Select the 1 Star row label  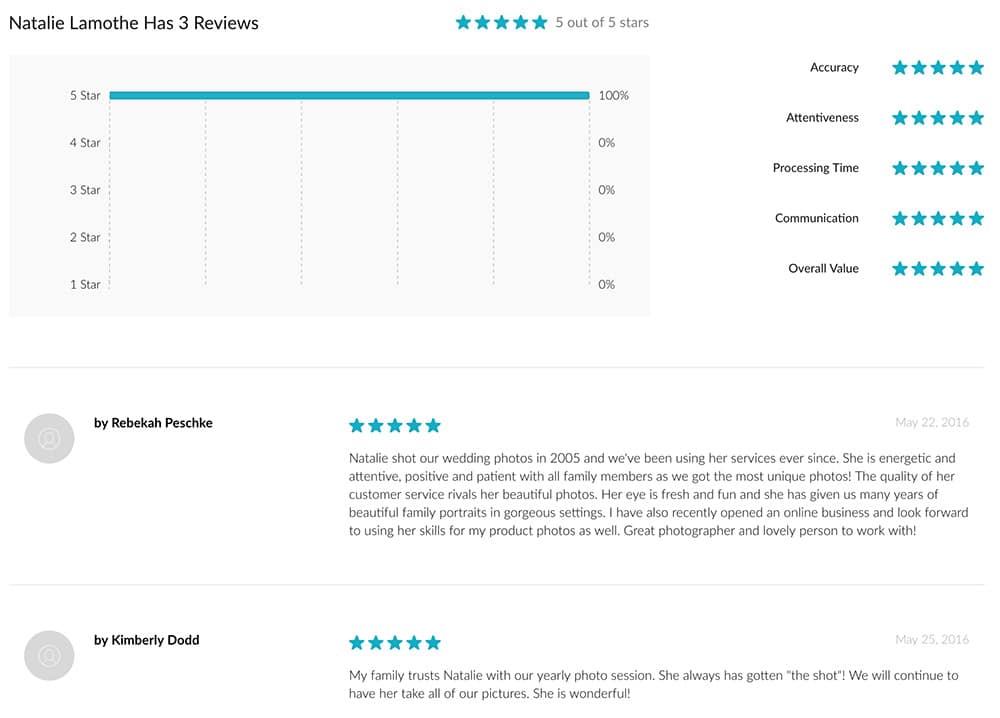pos(85,284)
